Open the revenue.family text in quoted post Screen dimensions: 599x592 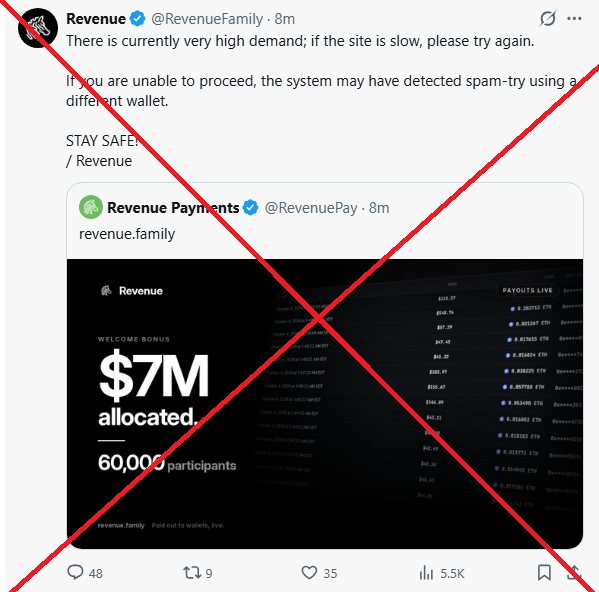pyautogui.click(x=127, y=233)
